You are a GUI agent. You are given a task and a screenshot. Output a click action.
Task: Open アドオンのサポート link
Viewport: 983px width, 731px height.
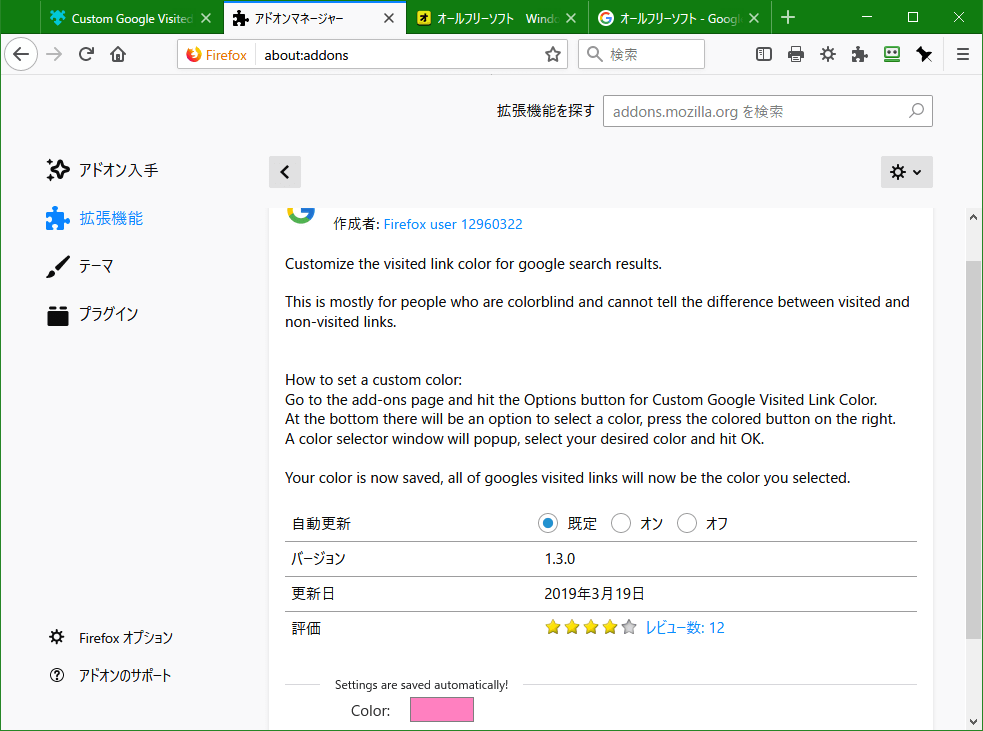[x=110, y=675]
